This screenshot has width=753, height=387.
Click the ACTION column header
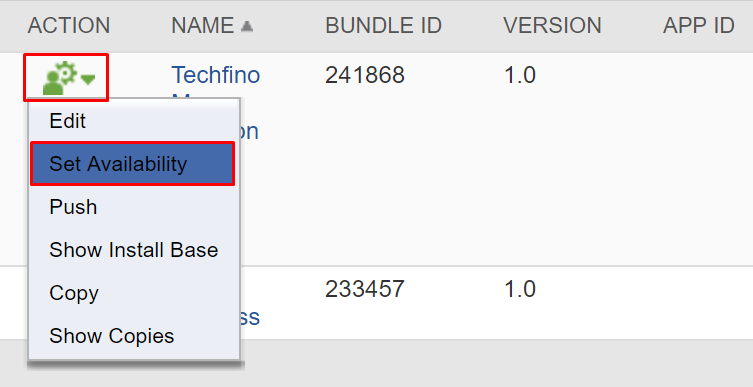click(x=69, y=25)
